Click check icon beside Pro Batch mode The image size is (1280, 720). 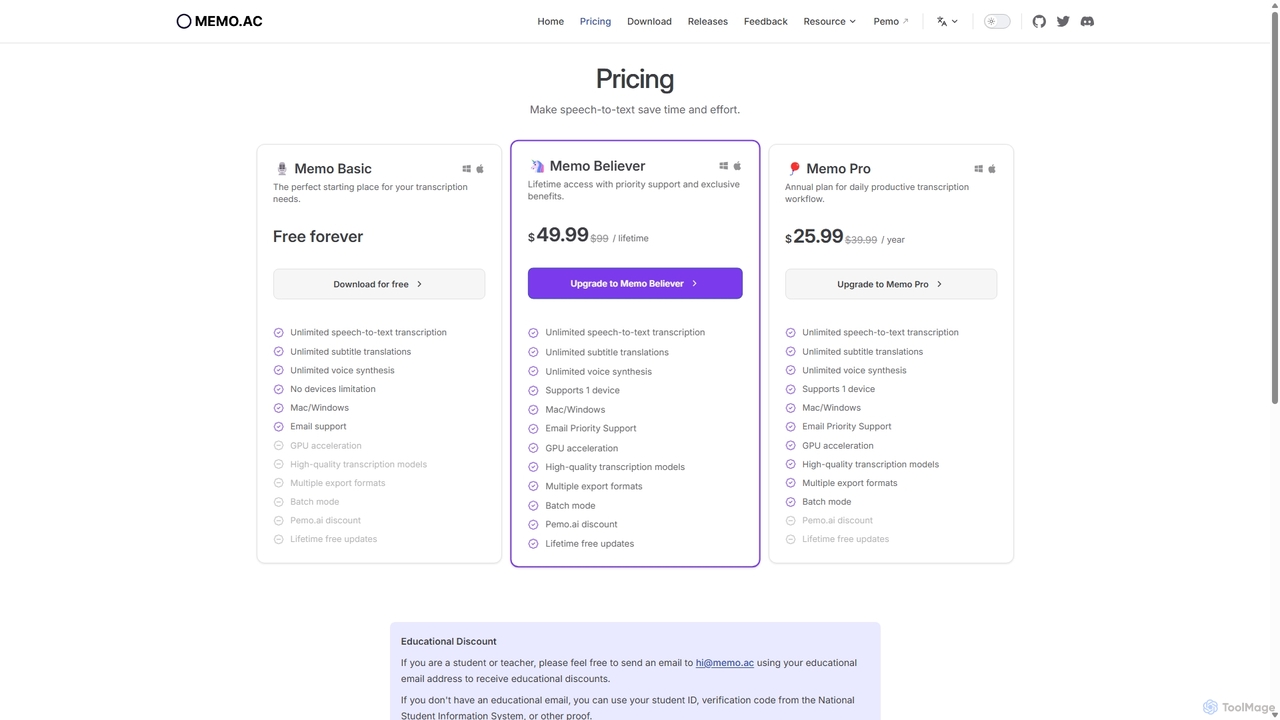pos(791,502)
